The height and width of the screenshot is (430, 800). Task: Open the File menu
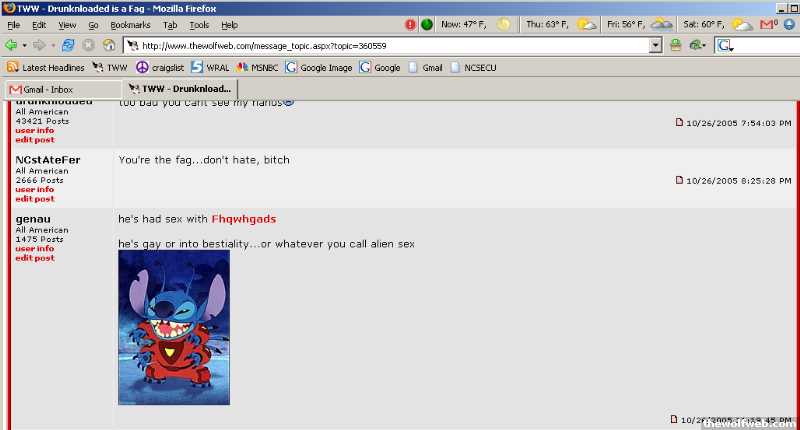tap(14, 25)
